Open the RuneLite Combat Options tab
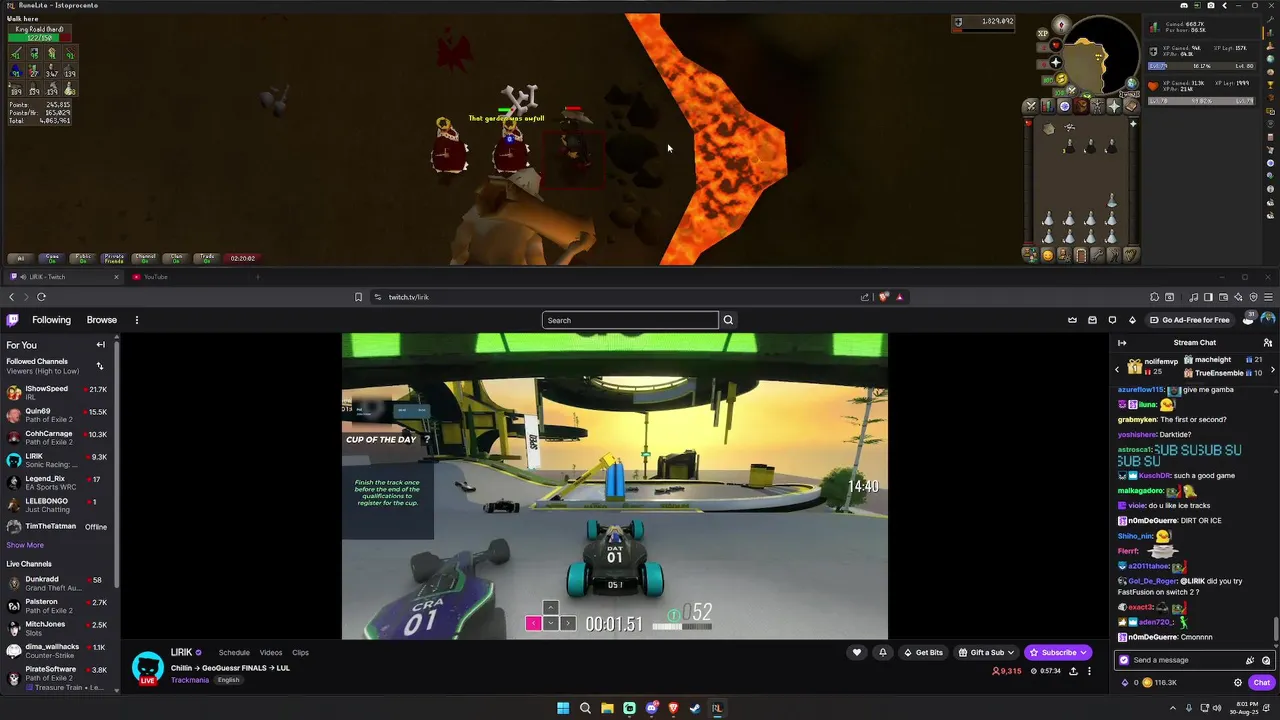The width and height of the screenshot is (1280, 720). click(1030, 107)
